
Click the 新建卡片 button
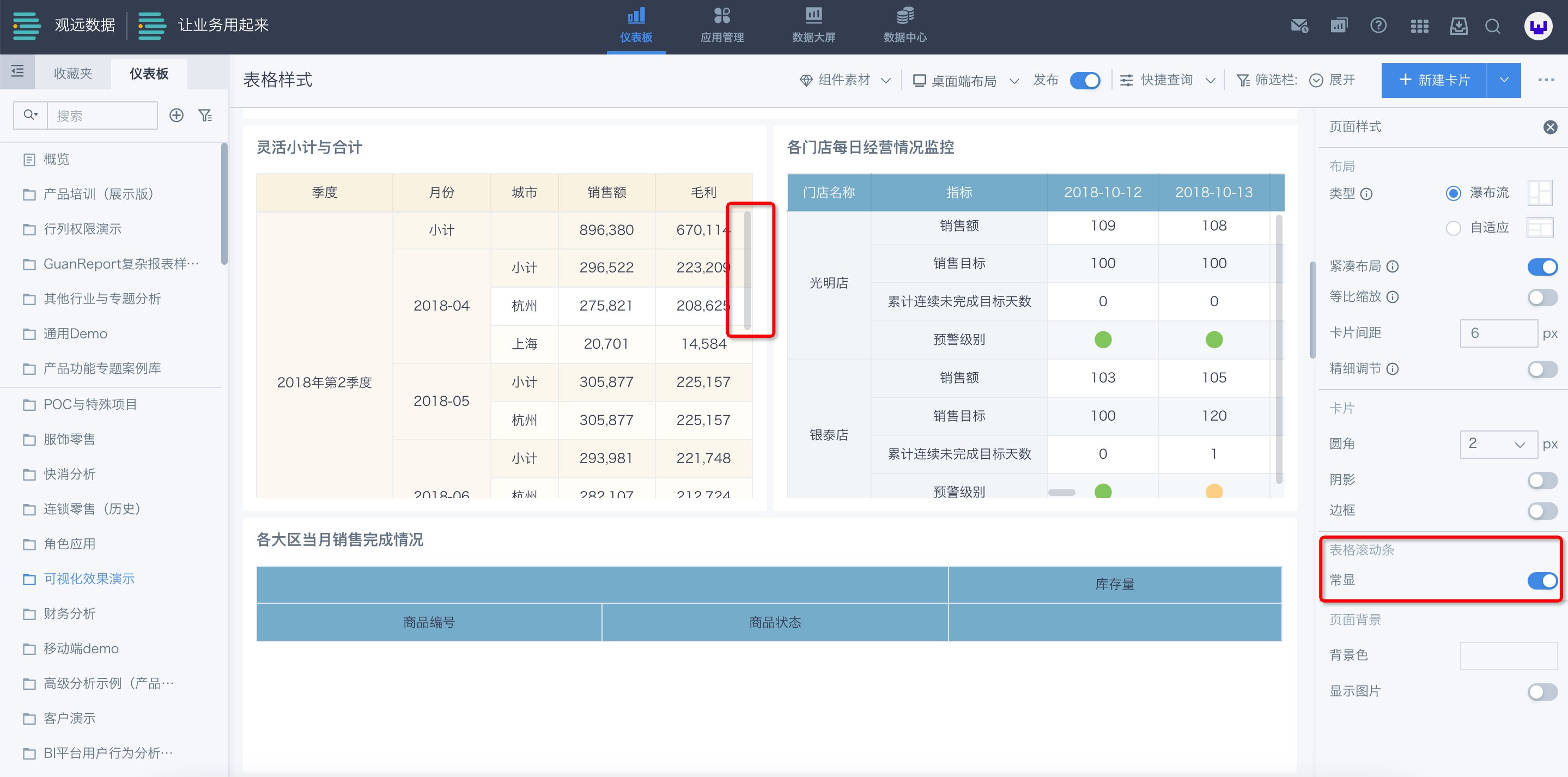[x=1434, y=81]
